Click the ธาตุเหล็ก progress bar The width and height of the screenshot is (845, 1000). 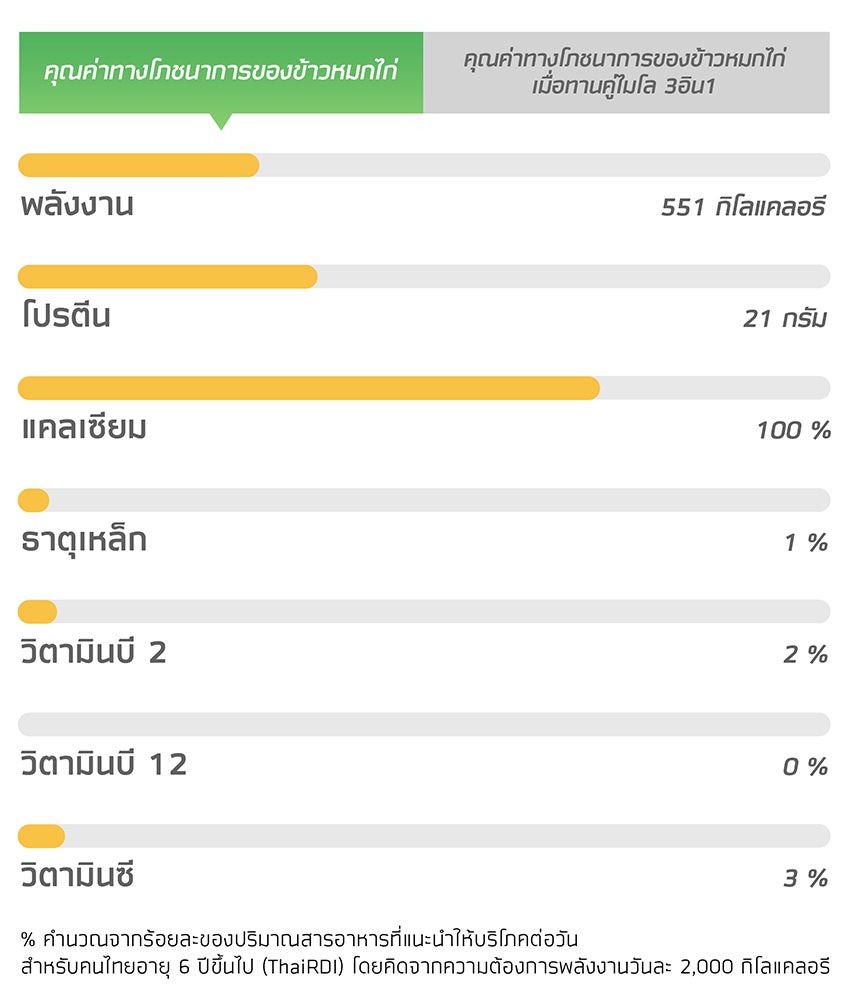click(x=424, y=500)
